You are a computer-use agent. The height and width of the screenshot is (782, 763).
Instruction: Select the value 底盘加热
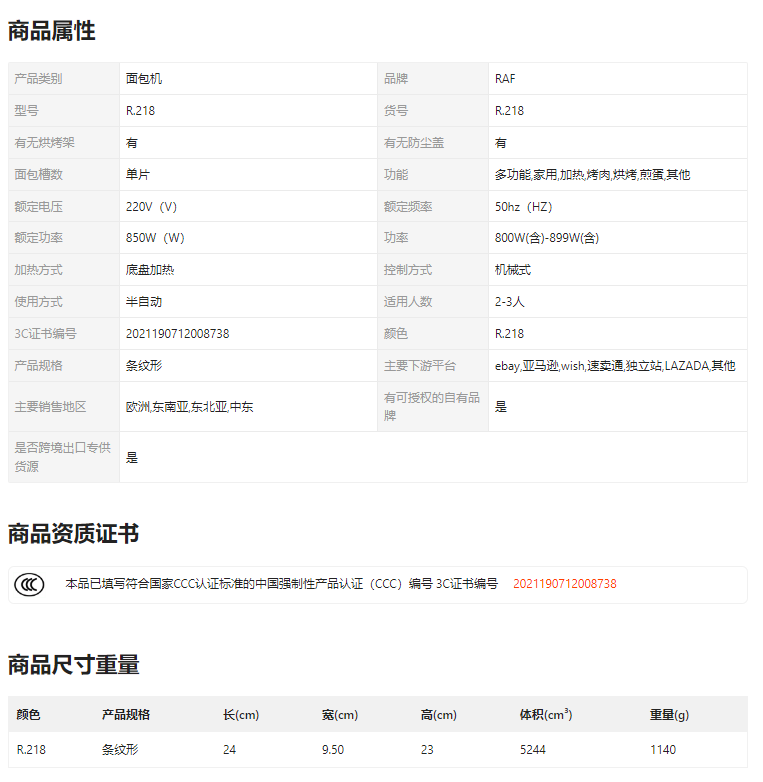[x=150, y=270]
